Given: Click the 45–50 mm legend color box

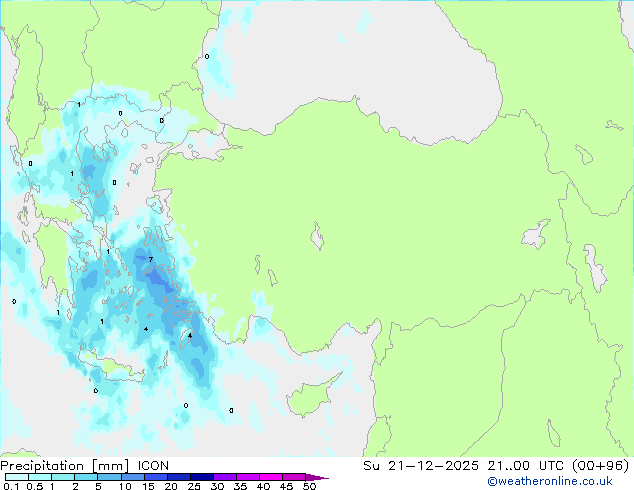Looking at the screenshot, I should tap(294, 477).
